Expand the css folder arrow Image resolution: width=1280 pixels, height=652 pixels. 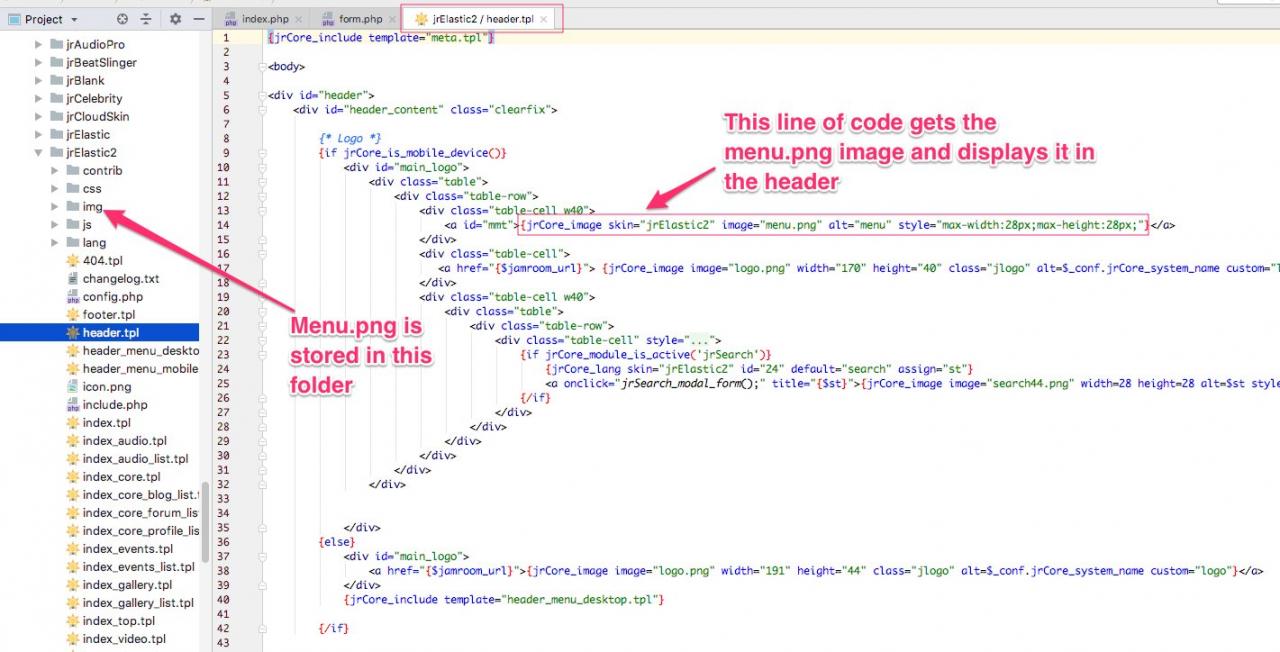(x=56, y=189)
